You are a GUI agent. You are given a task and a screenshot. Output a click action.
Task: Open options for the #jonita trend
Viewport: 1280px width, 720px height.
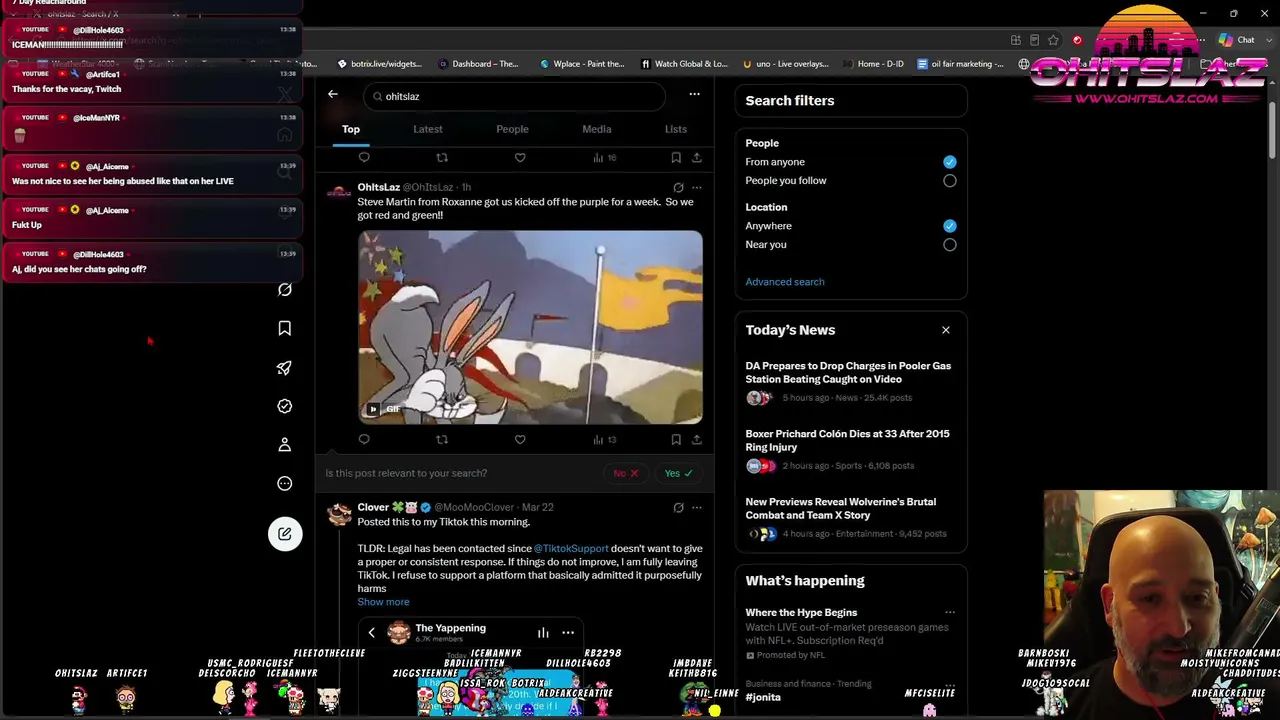pyautogui.click(x=950, y=685)
